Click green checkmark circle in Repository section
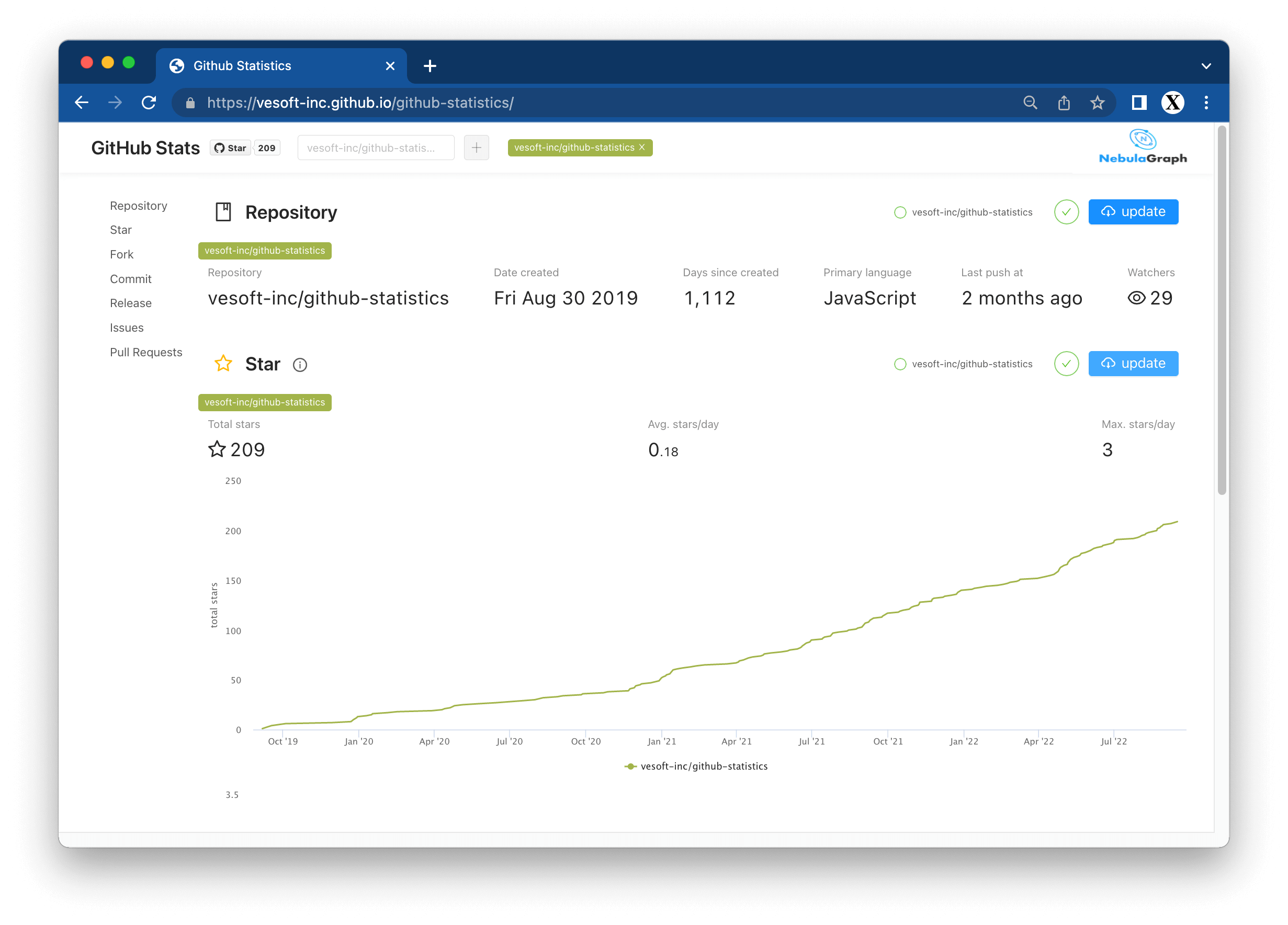Screen dimensions: 1288x925 point(1066,212)
